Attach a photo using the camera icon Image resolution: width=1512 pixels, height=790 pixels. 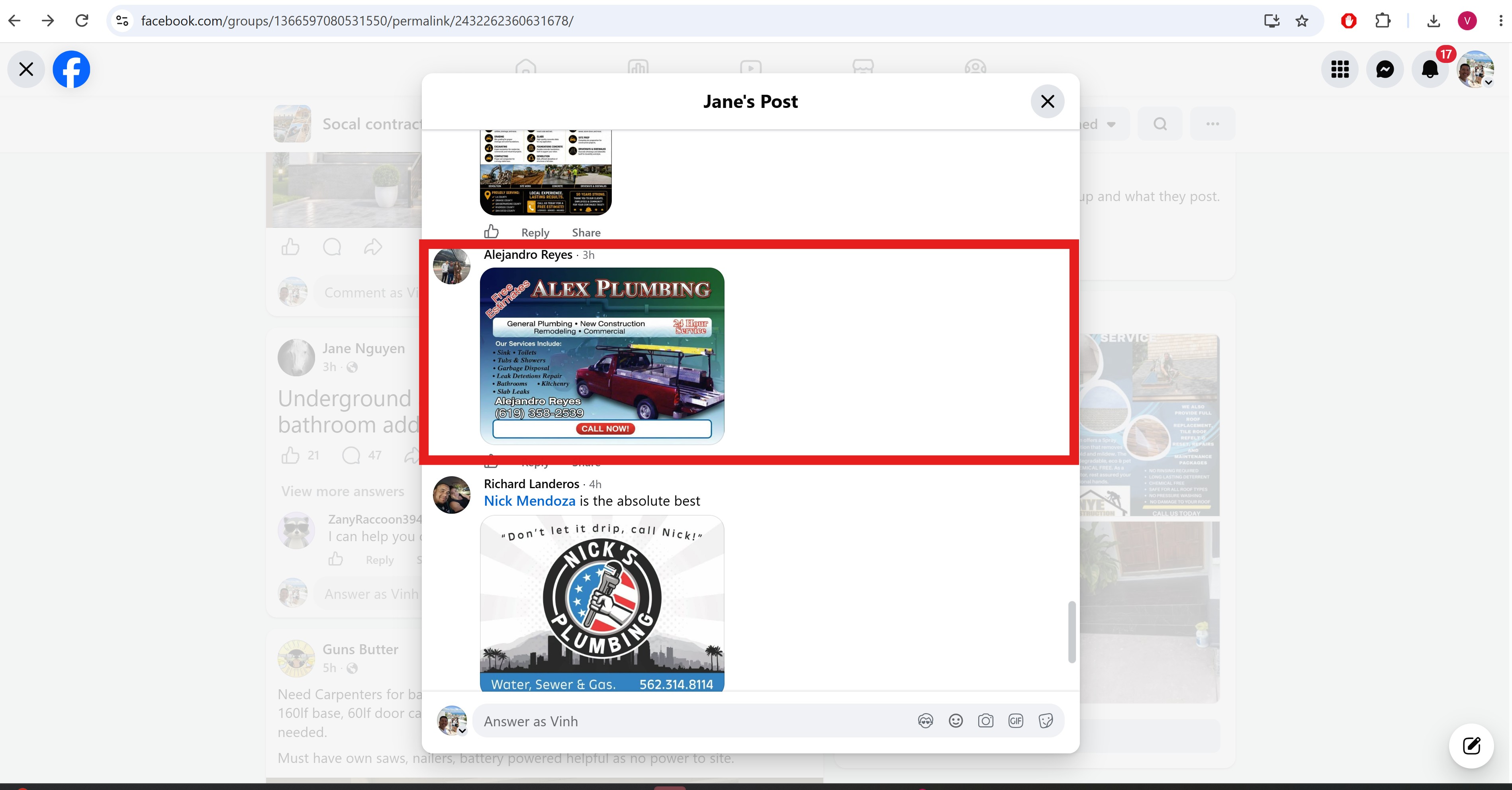[985, 721]
